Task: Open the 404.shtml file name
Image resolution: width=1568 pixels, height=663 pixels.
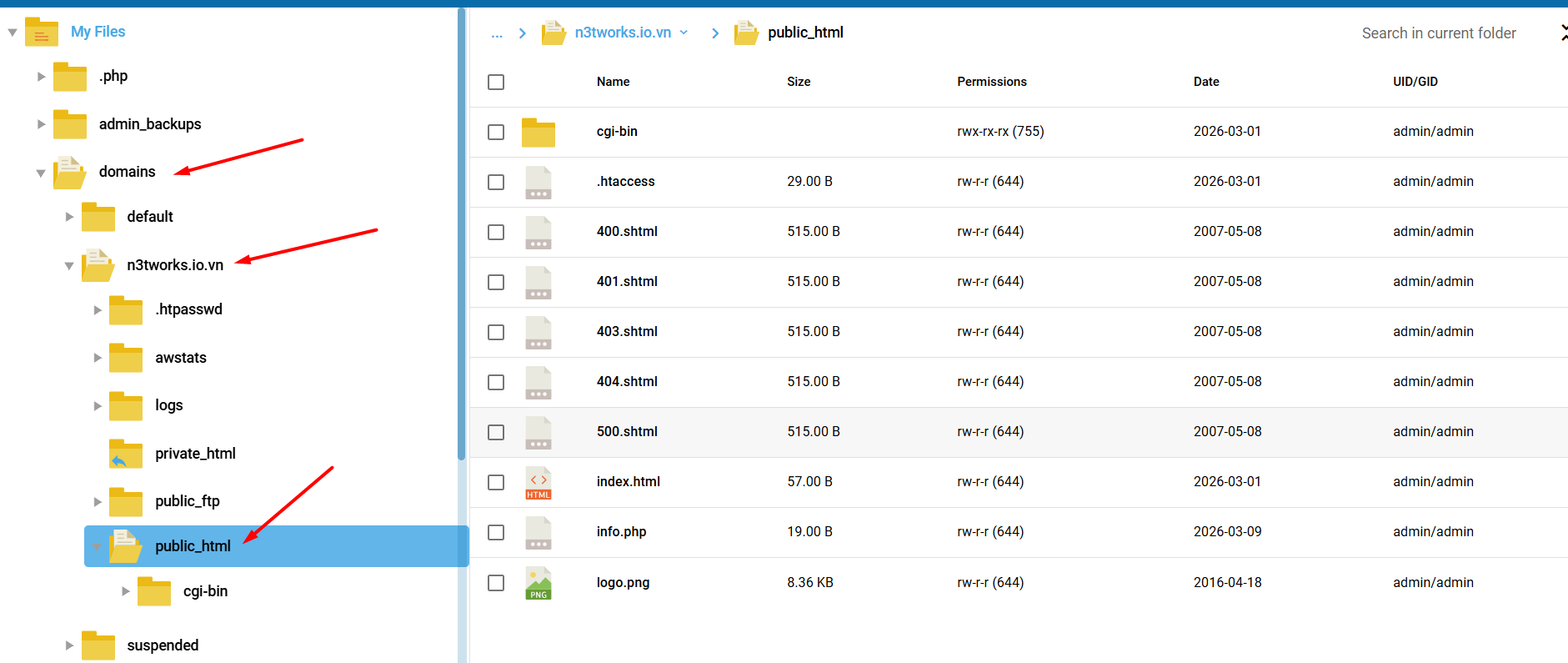Action: pos(627,382)
